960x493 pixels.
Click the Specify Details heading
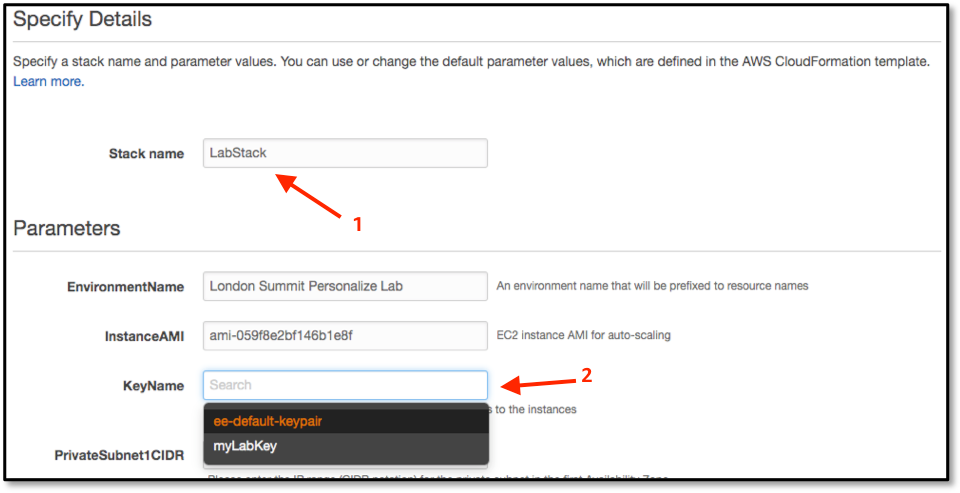[x=83, y=20]
